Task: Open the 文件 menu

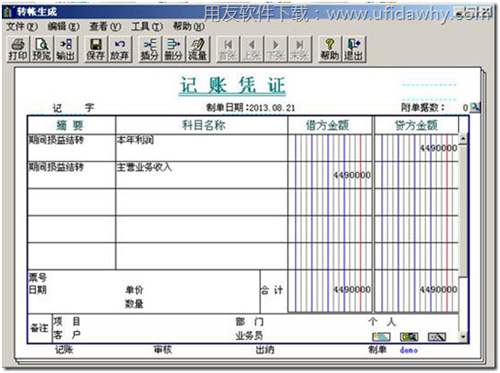Action: [x=22, y=26]
